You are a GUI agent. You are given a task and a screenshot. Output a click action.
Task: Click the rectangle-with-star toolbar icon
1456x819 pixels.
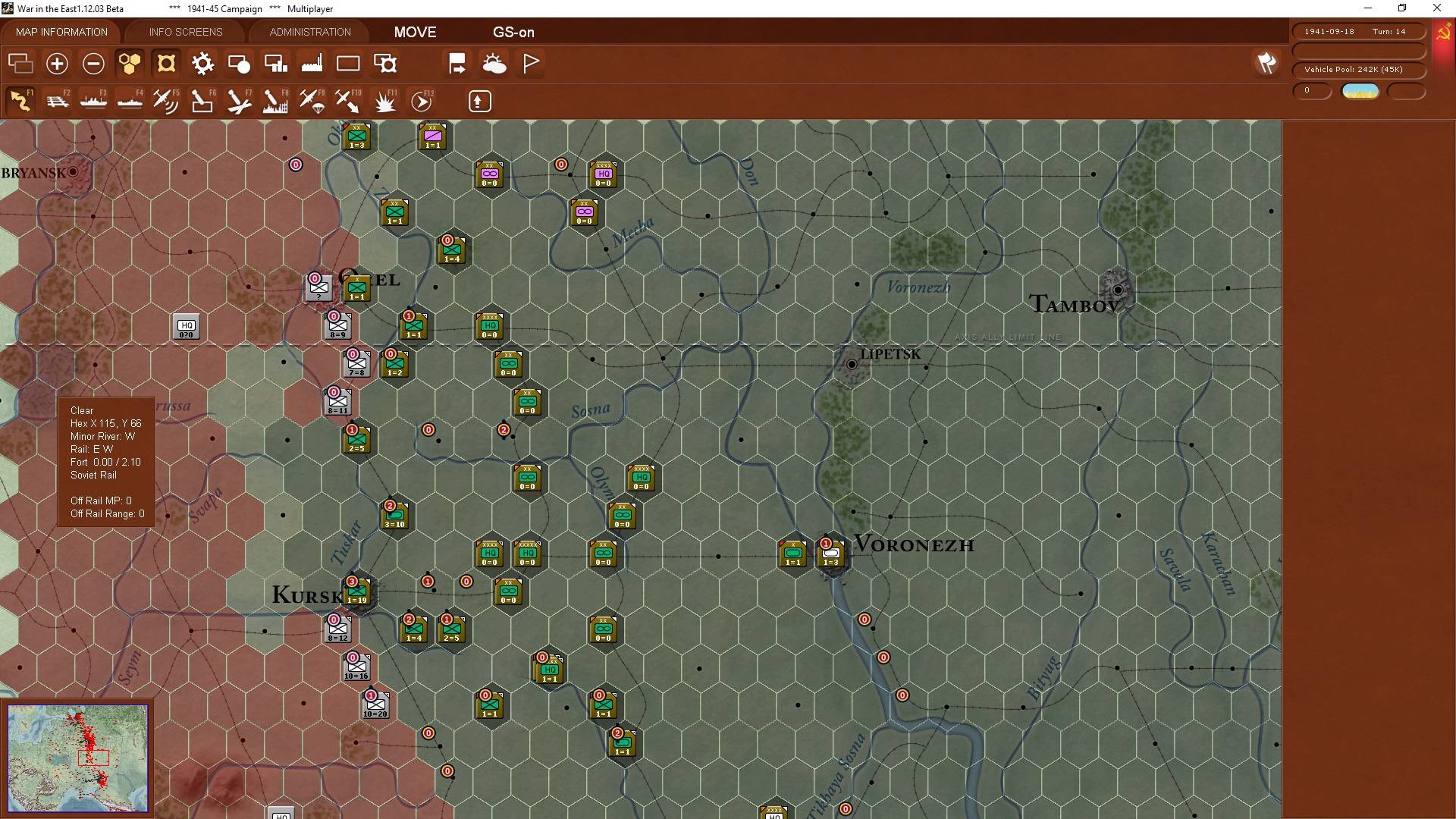pos(384,64)
